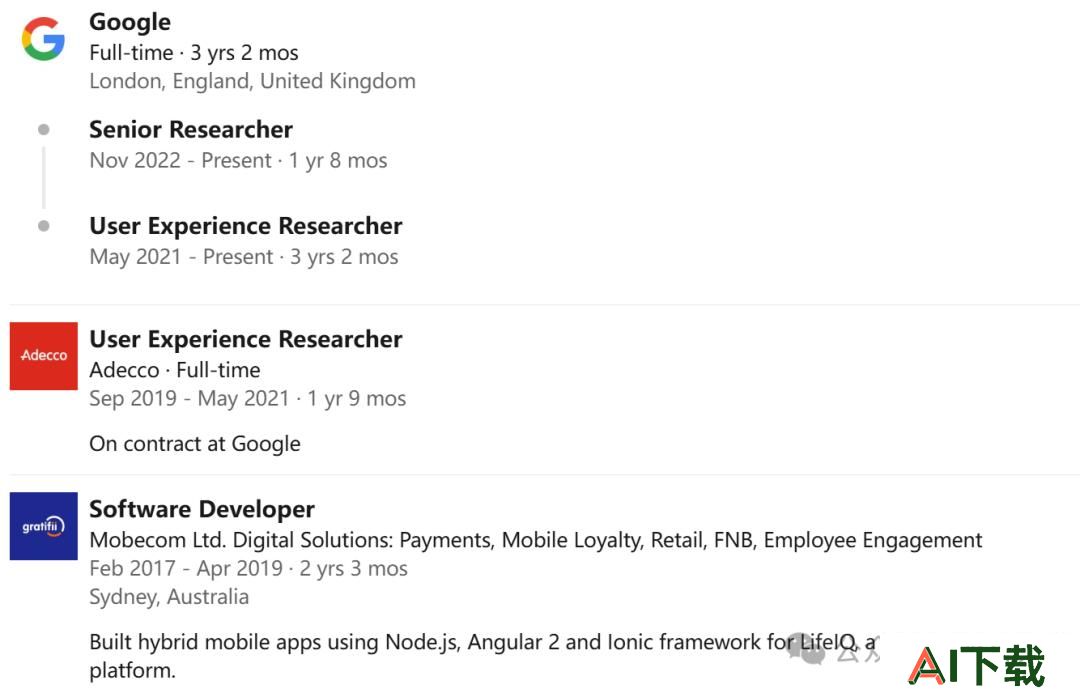The width and height of the screenshot is (1080, 693).
Task: Open the Adecco User Experience Researcher title
Action: click(x=246, y=339)
